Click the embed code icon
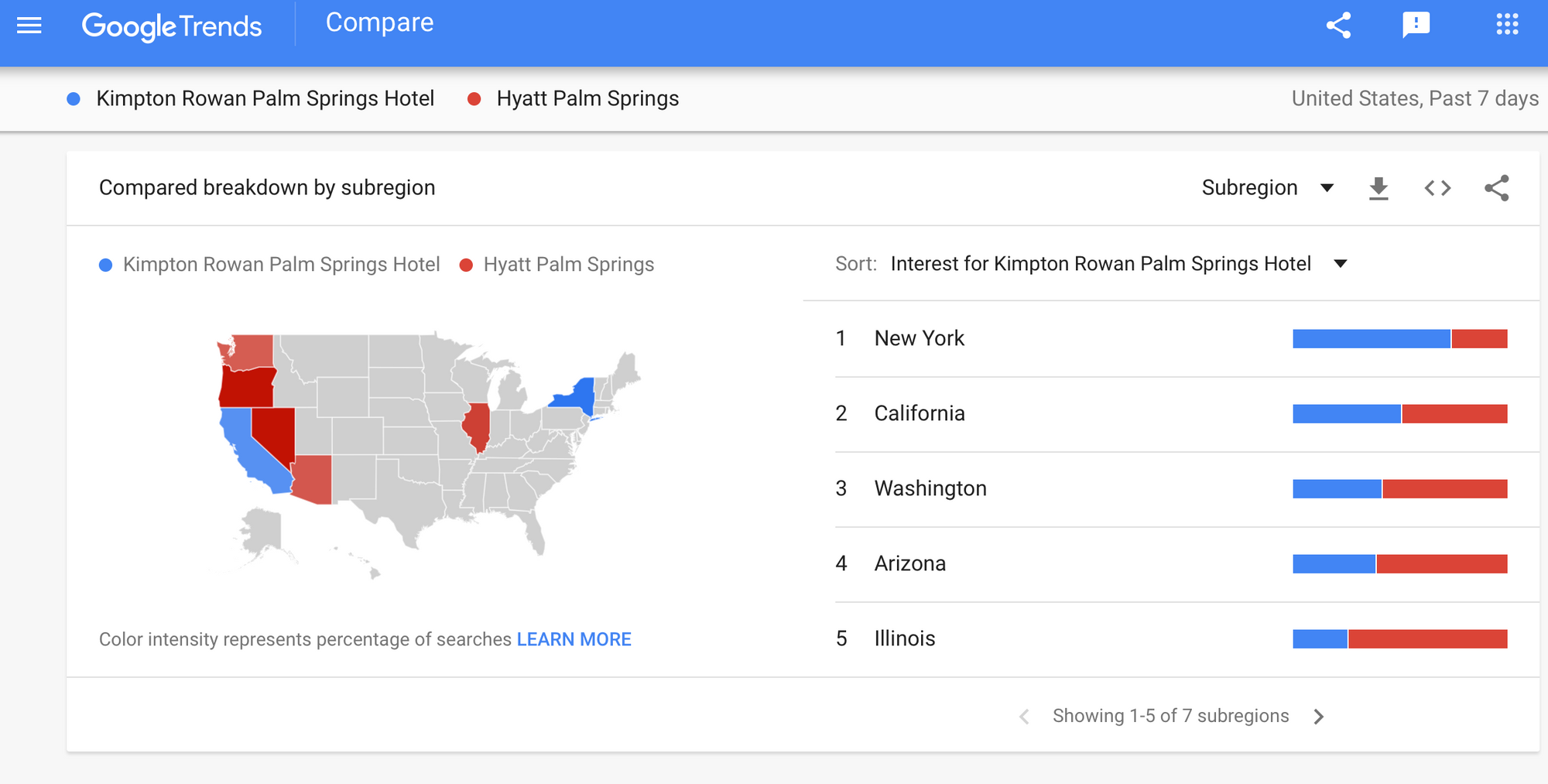Viewport: 1548px width, 784px height. (x=1437, y=188)
